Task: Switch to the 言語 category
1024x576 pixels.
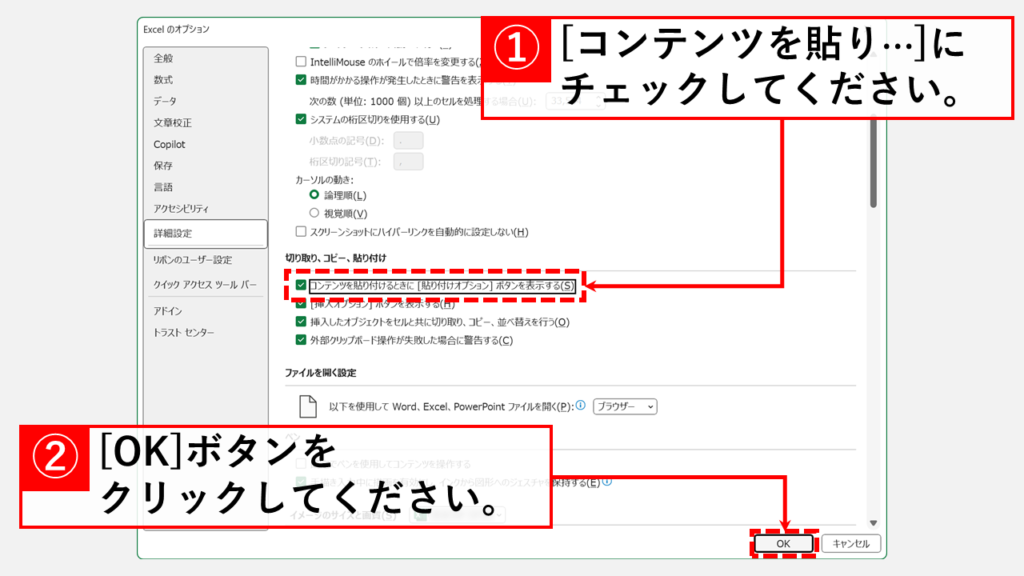Action: tap(163, 187)
